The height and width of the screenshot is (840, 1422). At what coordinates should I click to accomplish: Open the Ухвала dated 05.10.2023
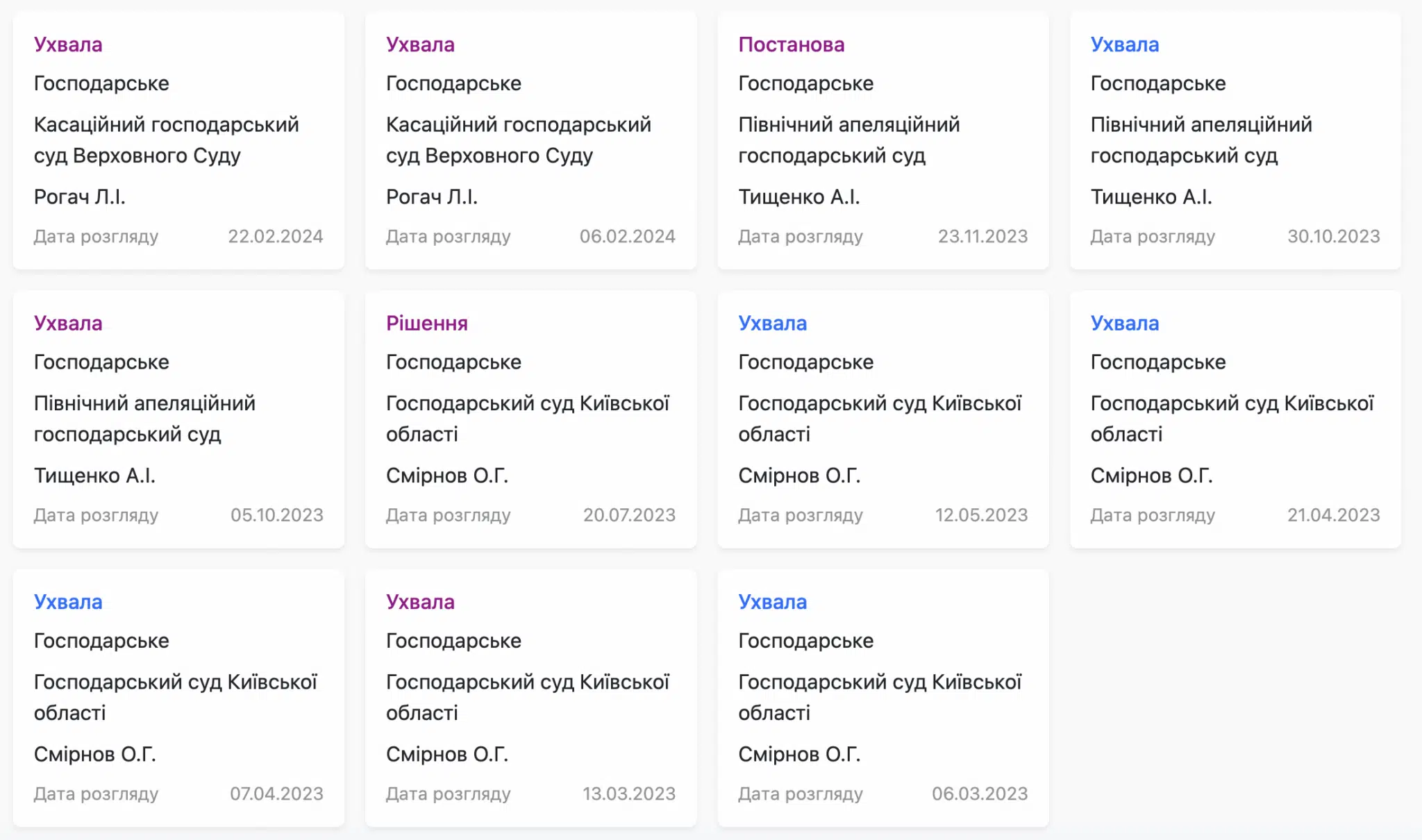click(x=68, y=324)
